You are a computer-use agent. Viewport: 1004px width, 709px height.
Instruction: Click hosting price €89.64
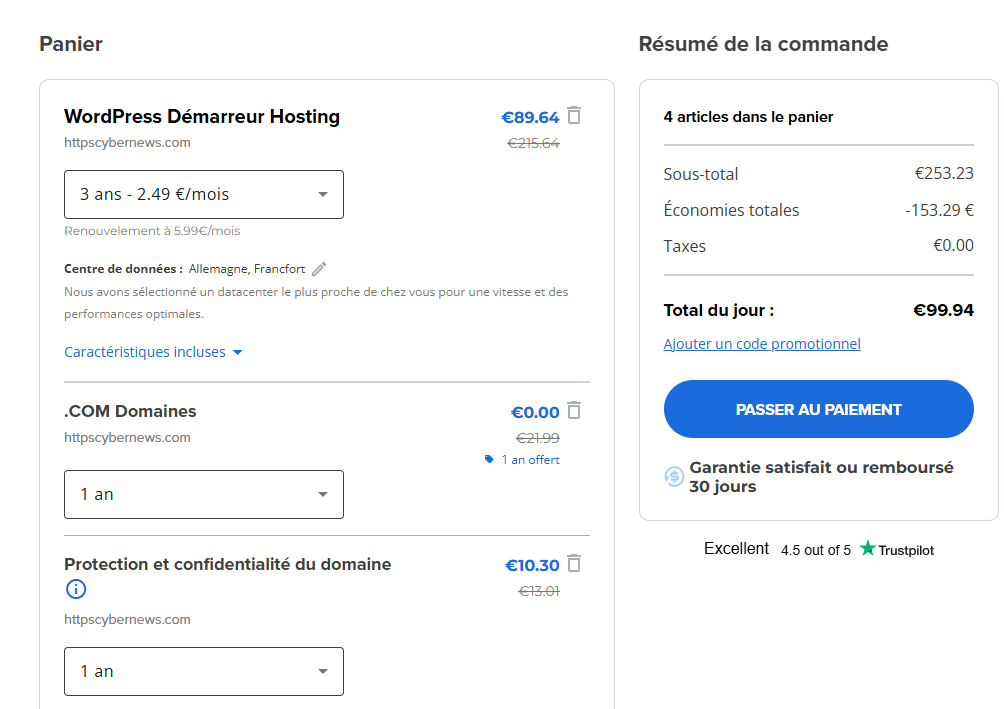pos(530,117)
